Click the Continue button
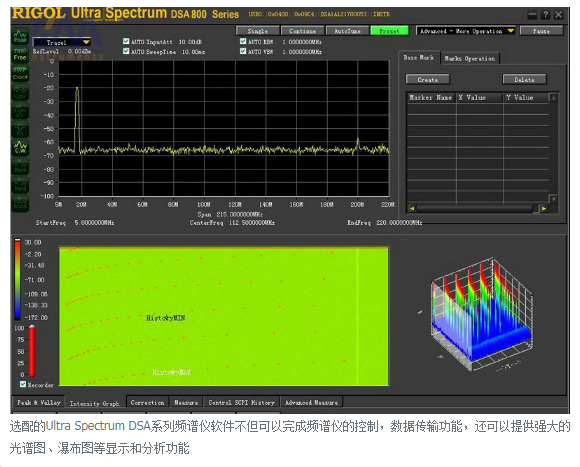 click(303, 31)
